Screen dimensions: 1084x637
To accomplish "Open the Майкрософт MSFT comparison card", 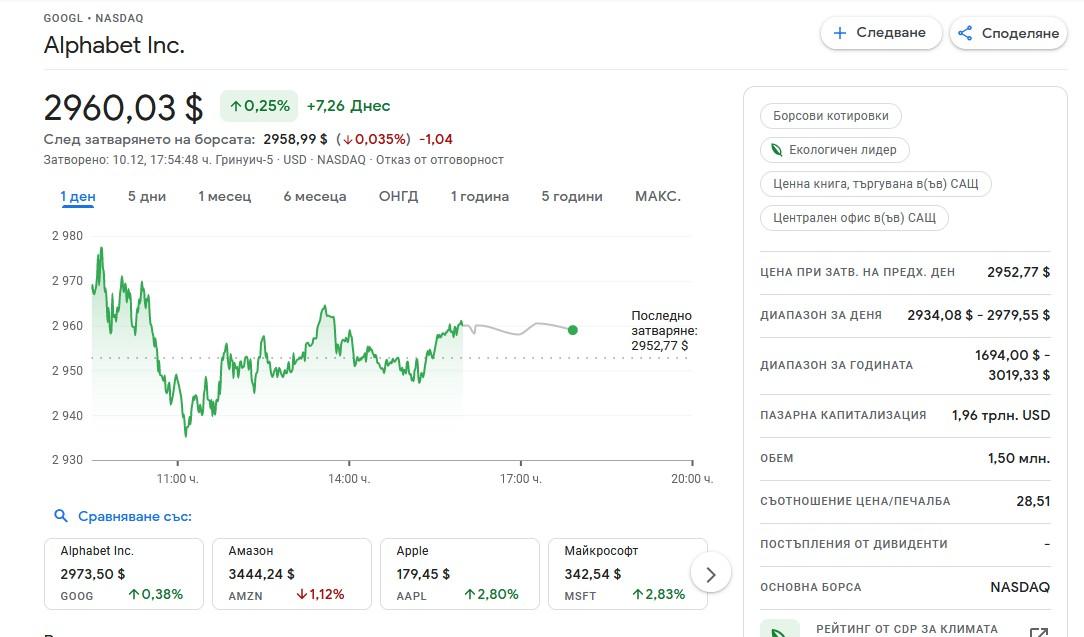I will click(628, 573).
